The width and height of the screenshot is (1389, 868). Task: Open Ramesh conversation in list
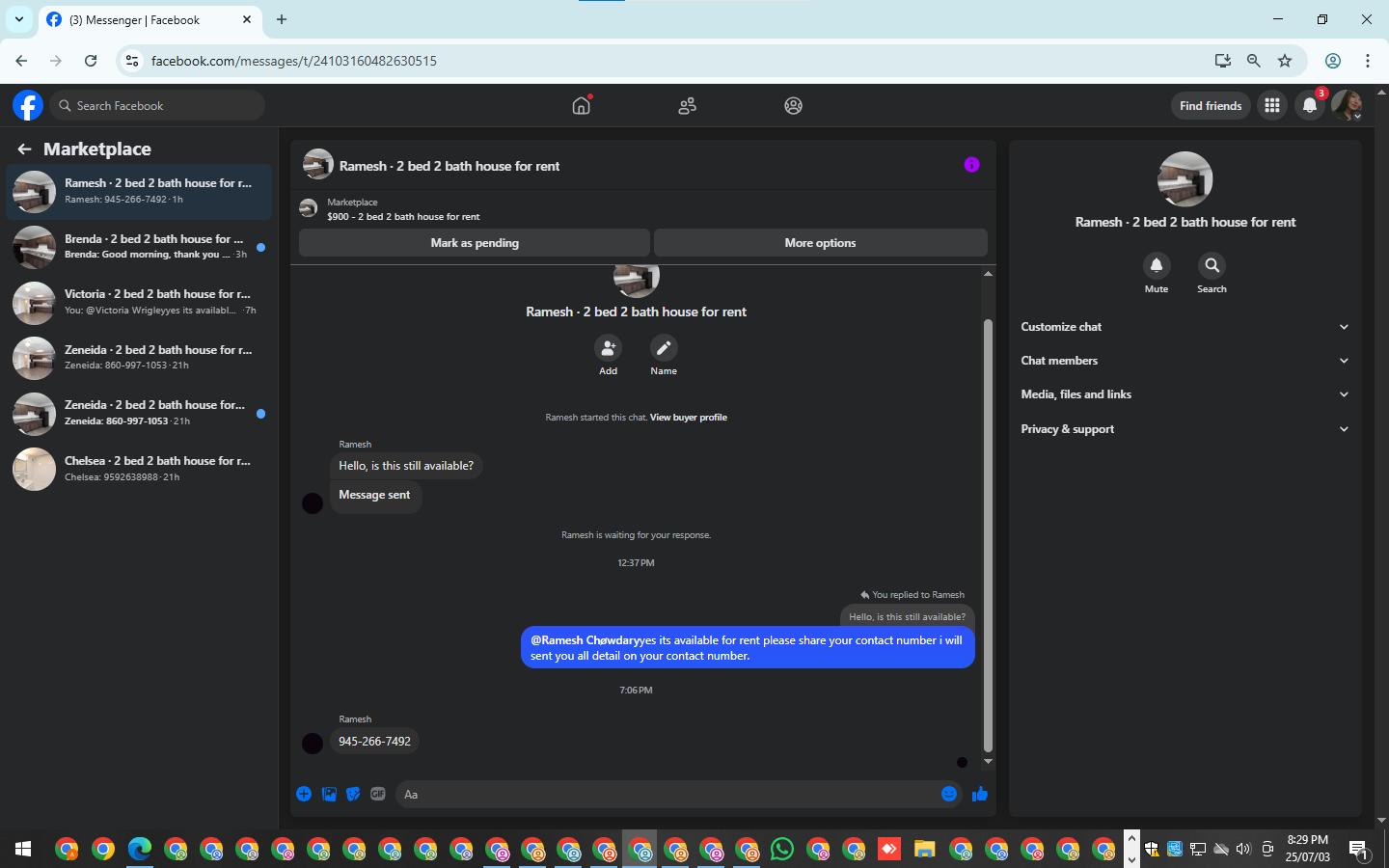click(139, 191)
